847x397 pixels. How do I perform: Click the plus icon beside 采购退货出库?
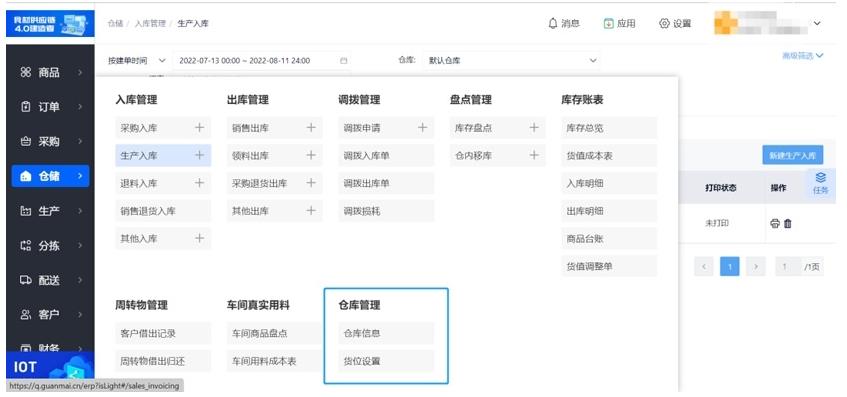pos(311,183)
